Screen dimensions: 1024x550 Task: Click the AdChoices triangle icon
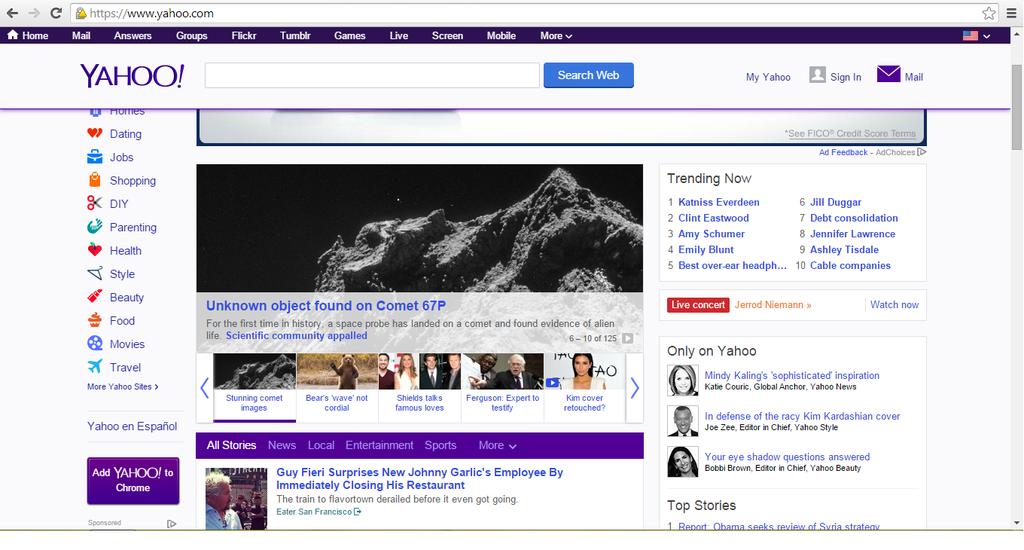(921, 152)
